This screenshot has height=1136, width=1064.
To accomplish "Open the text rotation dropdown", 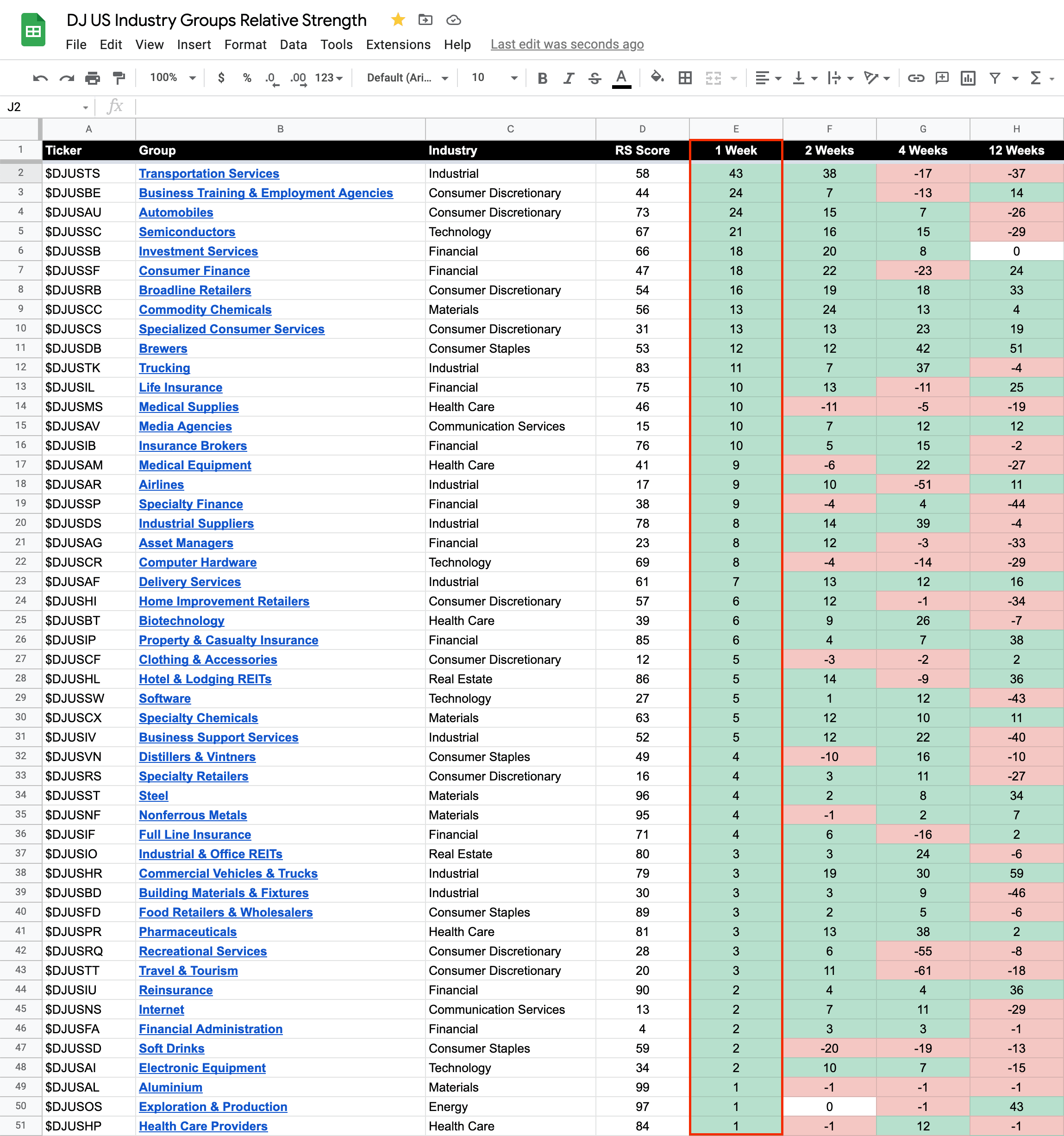I will [x=877, y=78].
